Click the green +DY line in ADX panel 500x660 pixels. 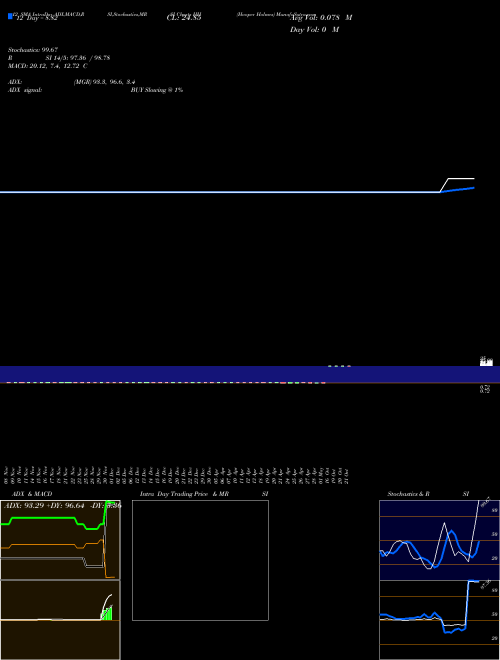(42, 519)
